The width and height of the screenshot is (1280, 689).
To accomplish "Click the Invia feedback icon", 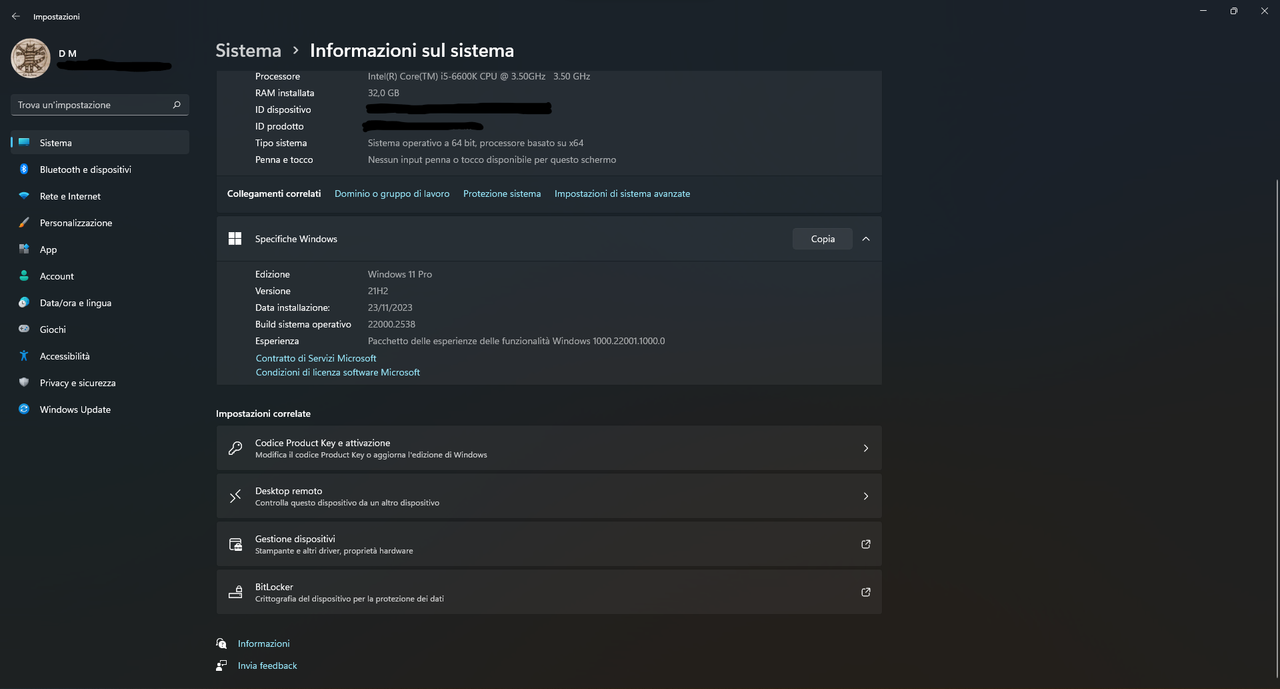I will click(221, 665).
